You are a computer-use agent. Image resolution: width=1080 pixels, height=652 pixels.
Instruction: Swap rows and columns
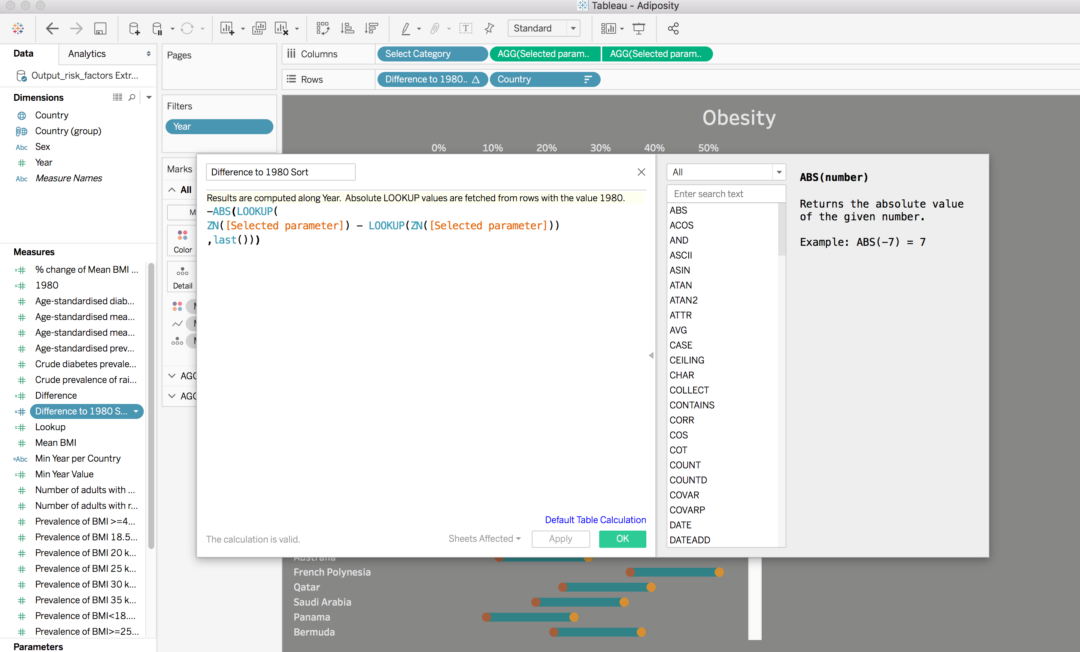[x=322, y=28]
